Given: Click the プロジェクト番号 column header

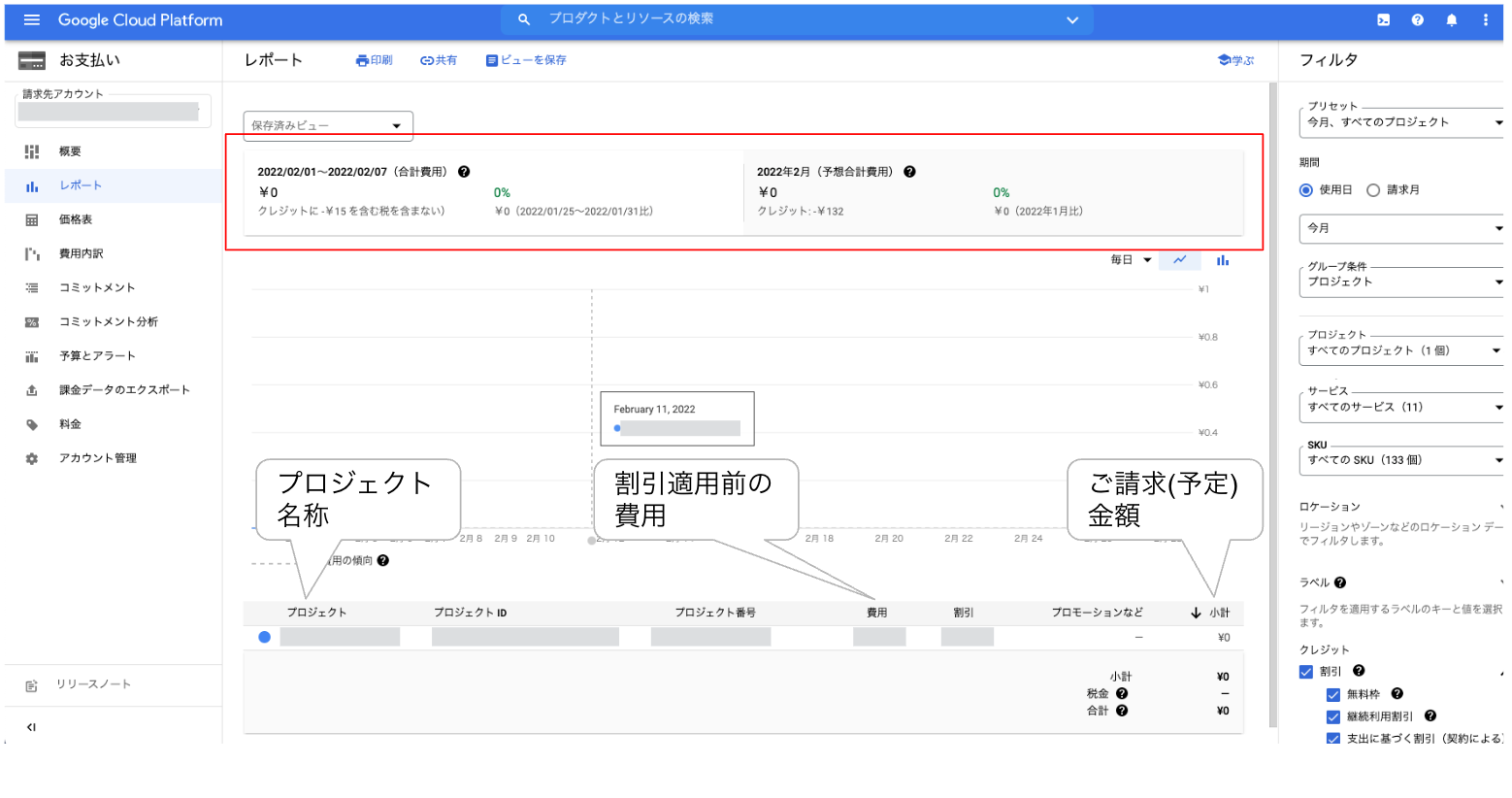Looking at the screenshot, I should pyautogui.click(x=715, y=613).
